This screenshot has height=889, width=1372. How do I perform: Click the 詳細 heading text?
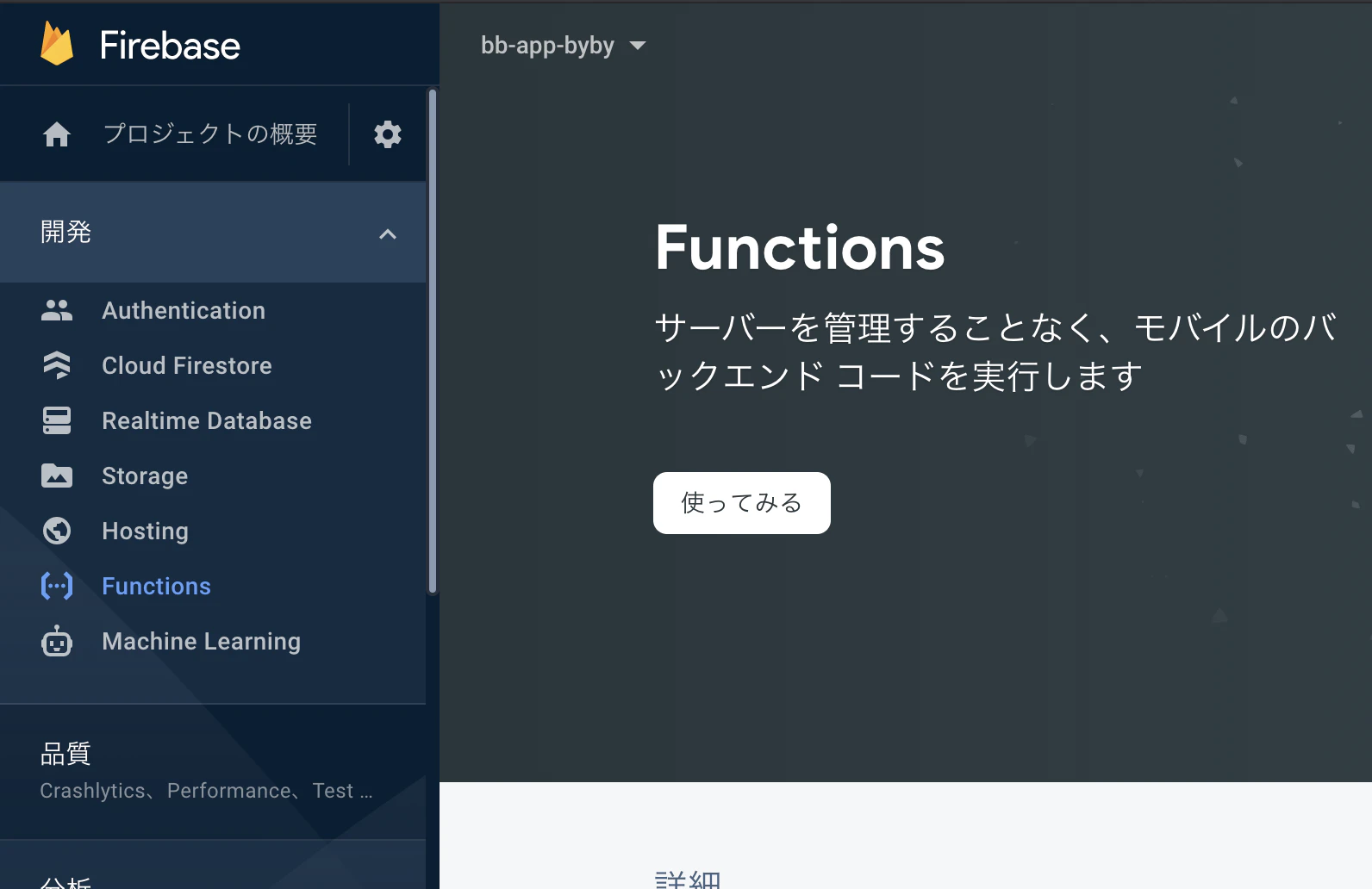pos(688,880)
